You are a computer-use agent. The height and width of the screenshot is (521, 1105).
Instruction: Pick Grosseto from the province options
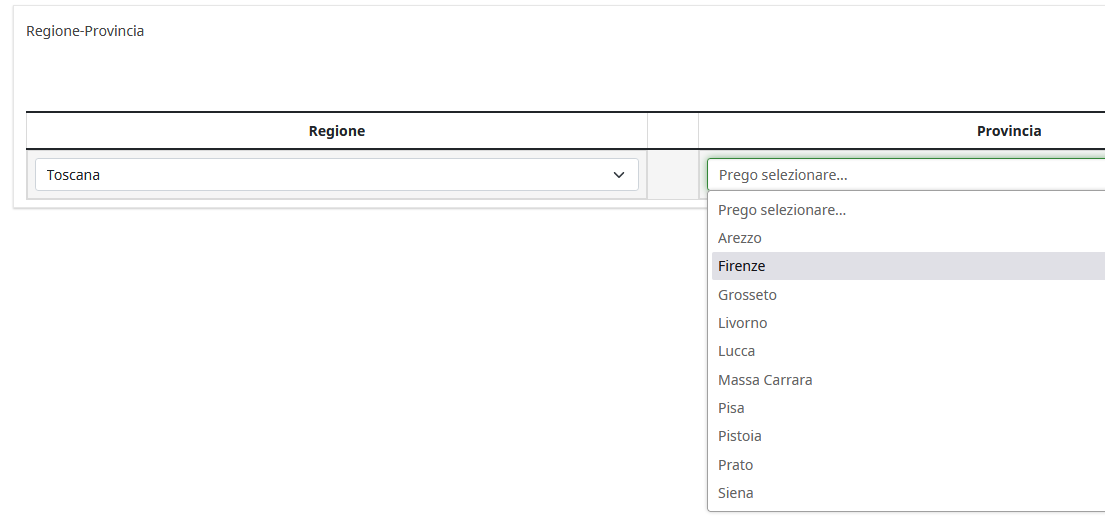pyautogui.click(x=747, y=295)
